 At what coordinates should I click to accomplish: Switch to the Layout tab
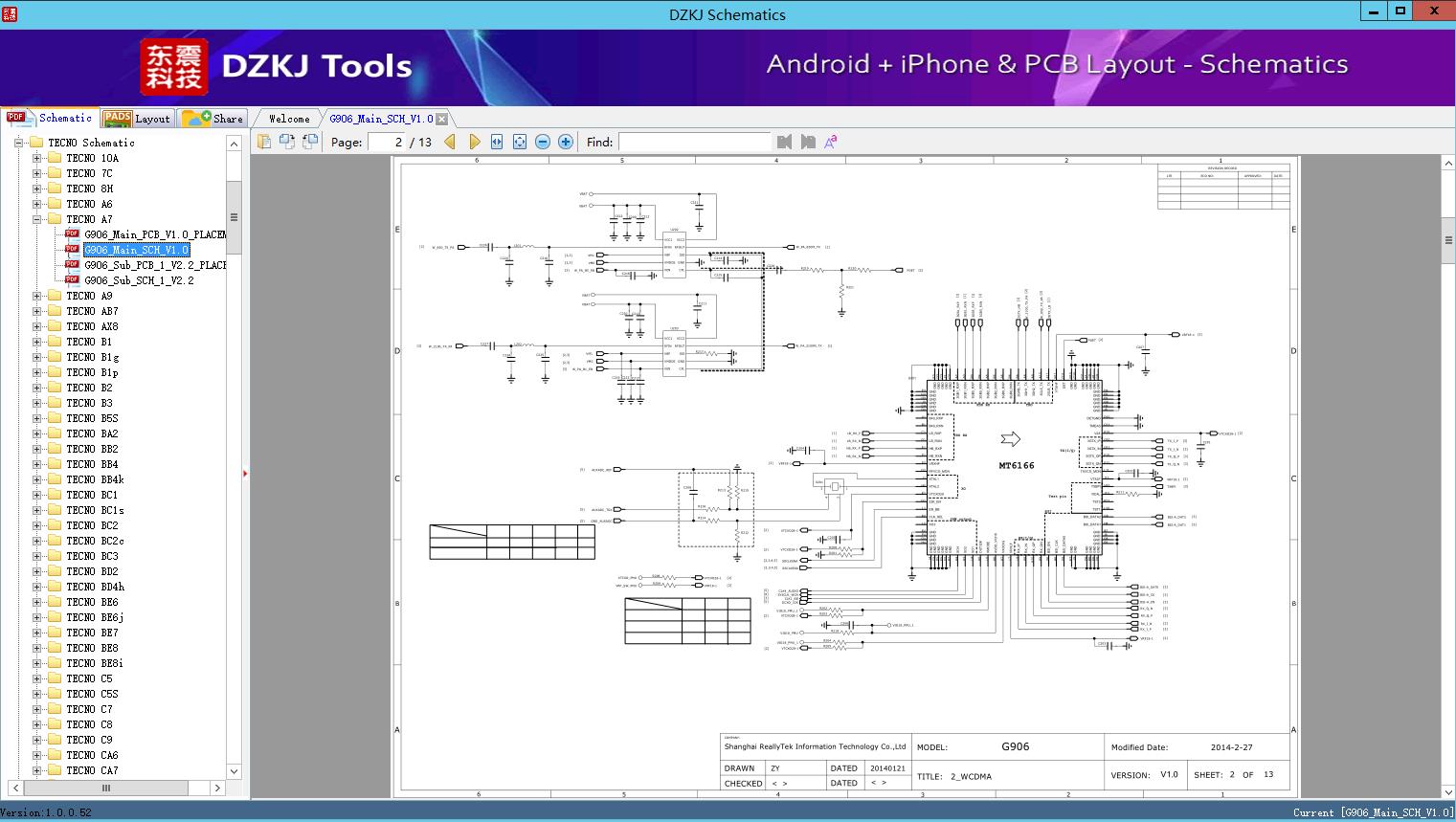[x=137, y=118]
